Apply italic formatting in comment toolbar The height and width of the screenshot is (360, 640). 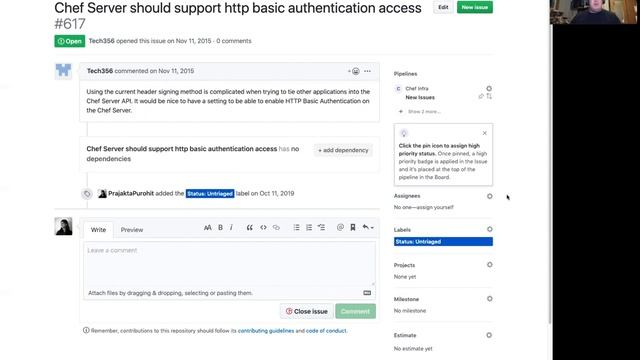(231, 228)
